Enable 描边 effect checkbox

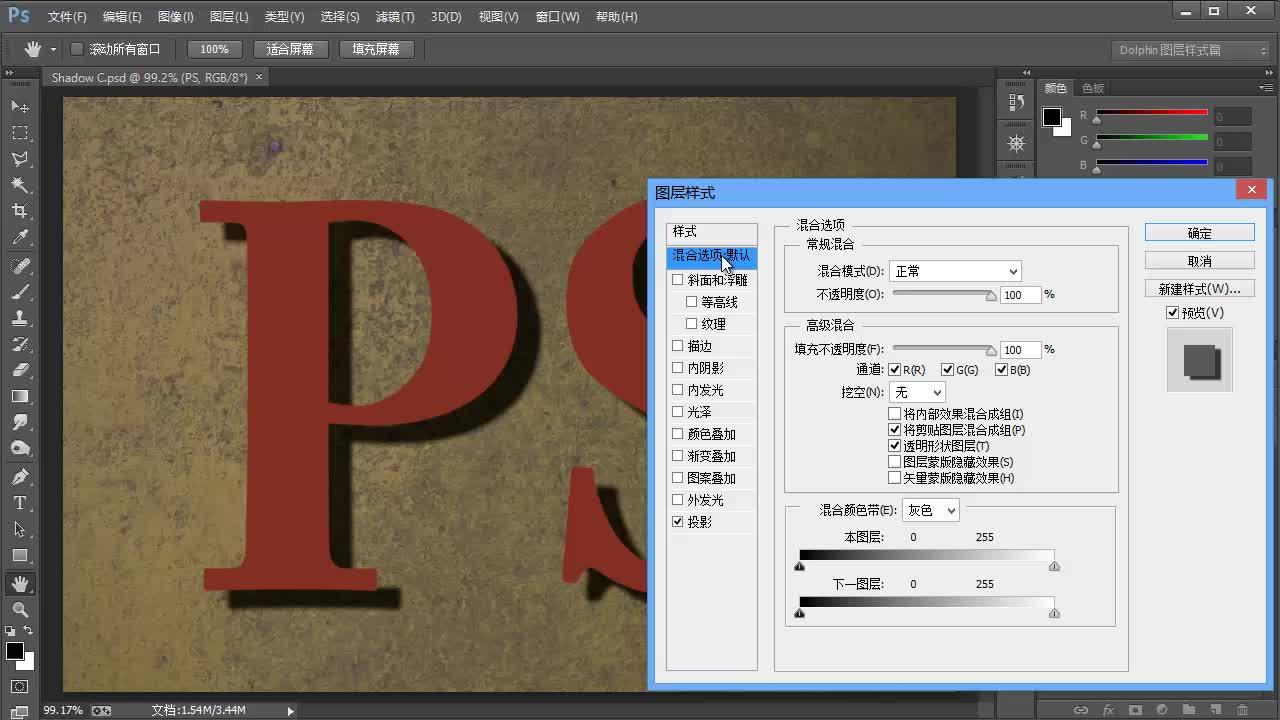point(678,346)
